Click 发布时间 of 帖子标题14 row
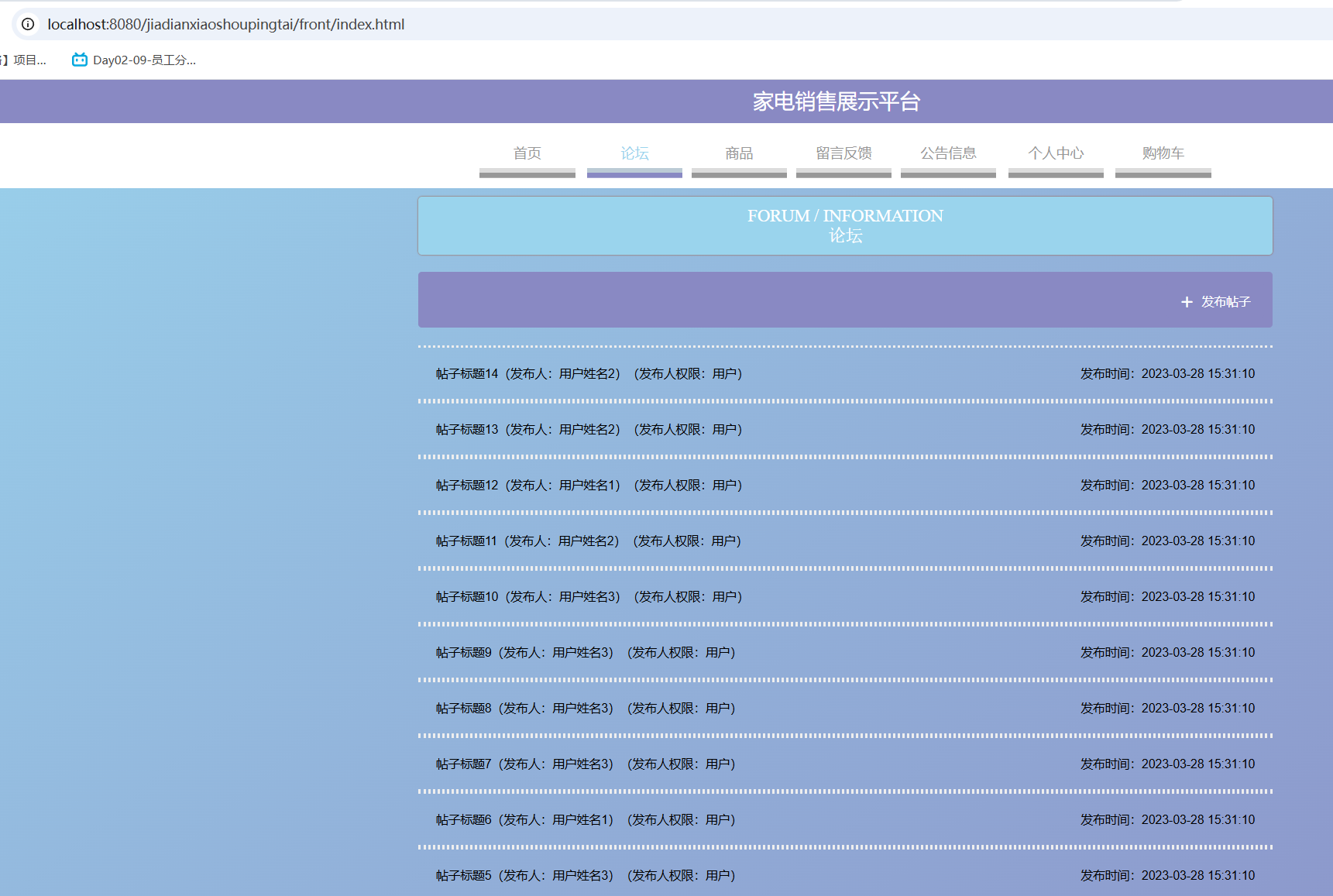Image resolution: width=1333 pixels, height=896 pixels. [x=1168, y=374]
